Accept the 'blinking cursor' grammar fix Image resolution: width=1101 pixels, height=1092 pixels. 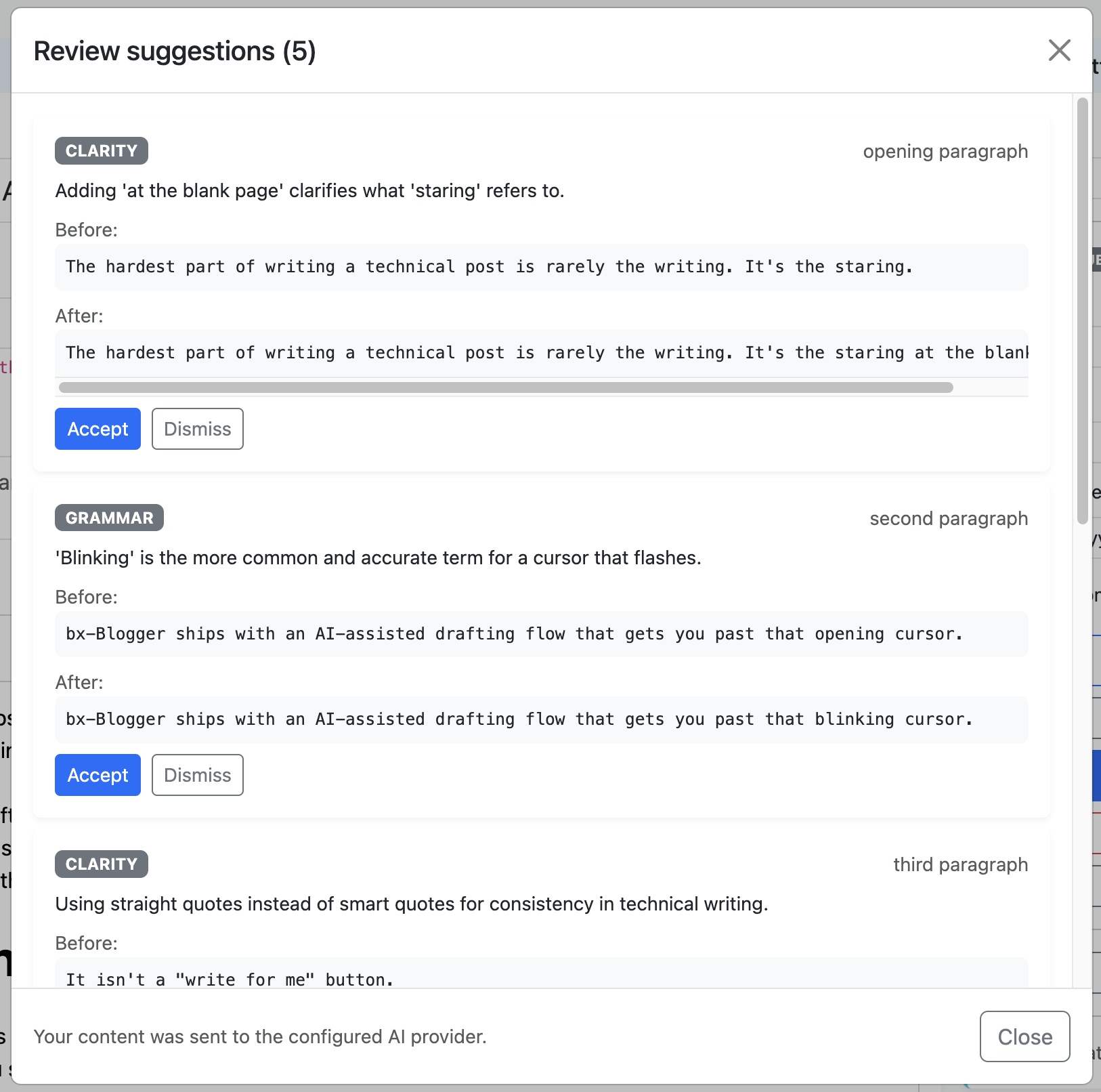coord(97,774)
